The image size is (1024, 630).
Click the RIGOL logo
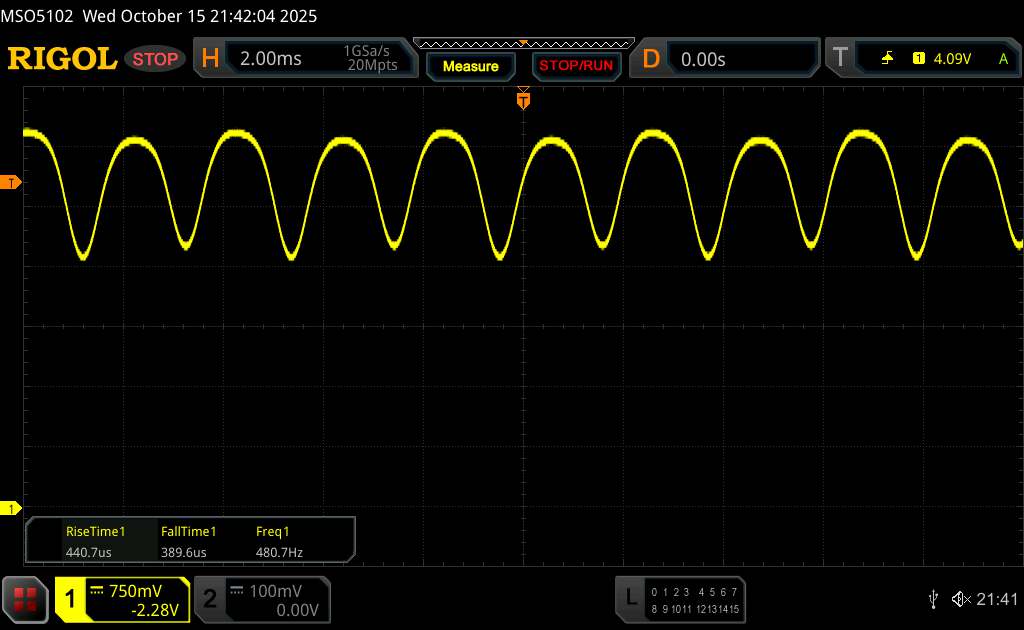click(62, 59)
